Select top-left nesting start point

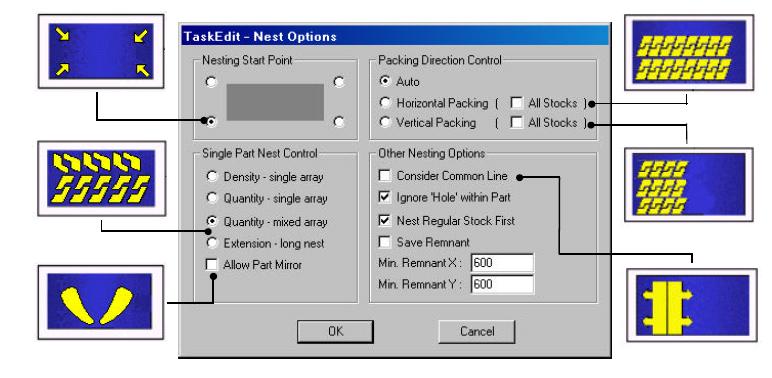pos(211,82)
